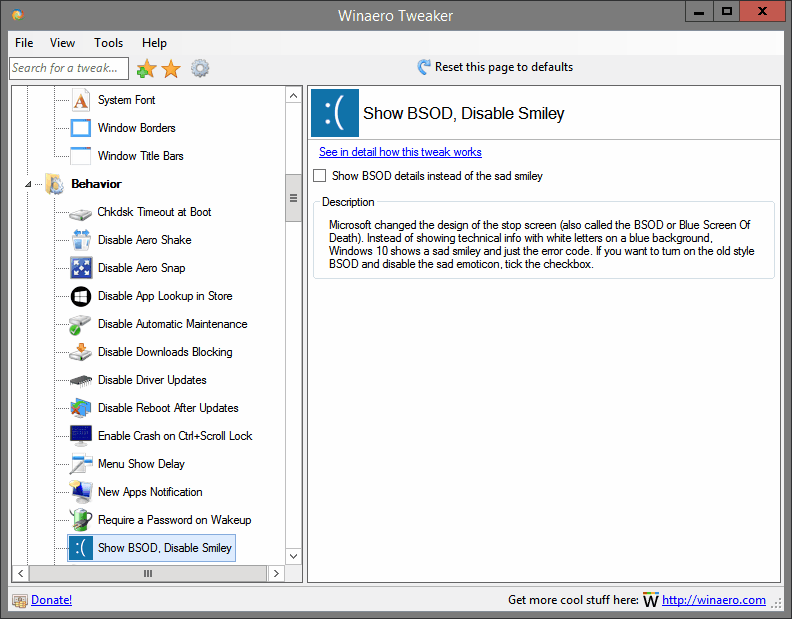Click the tree horizontal scrollbar thumb
This screenshot has height=619, width=792.
point(148,574)
